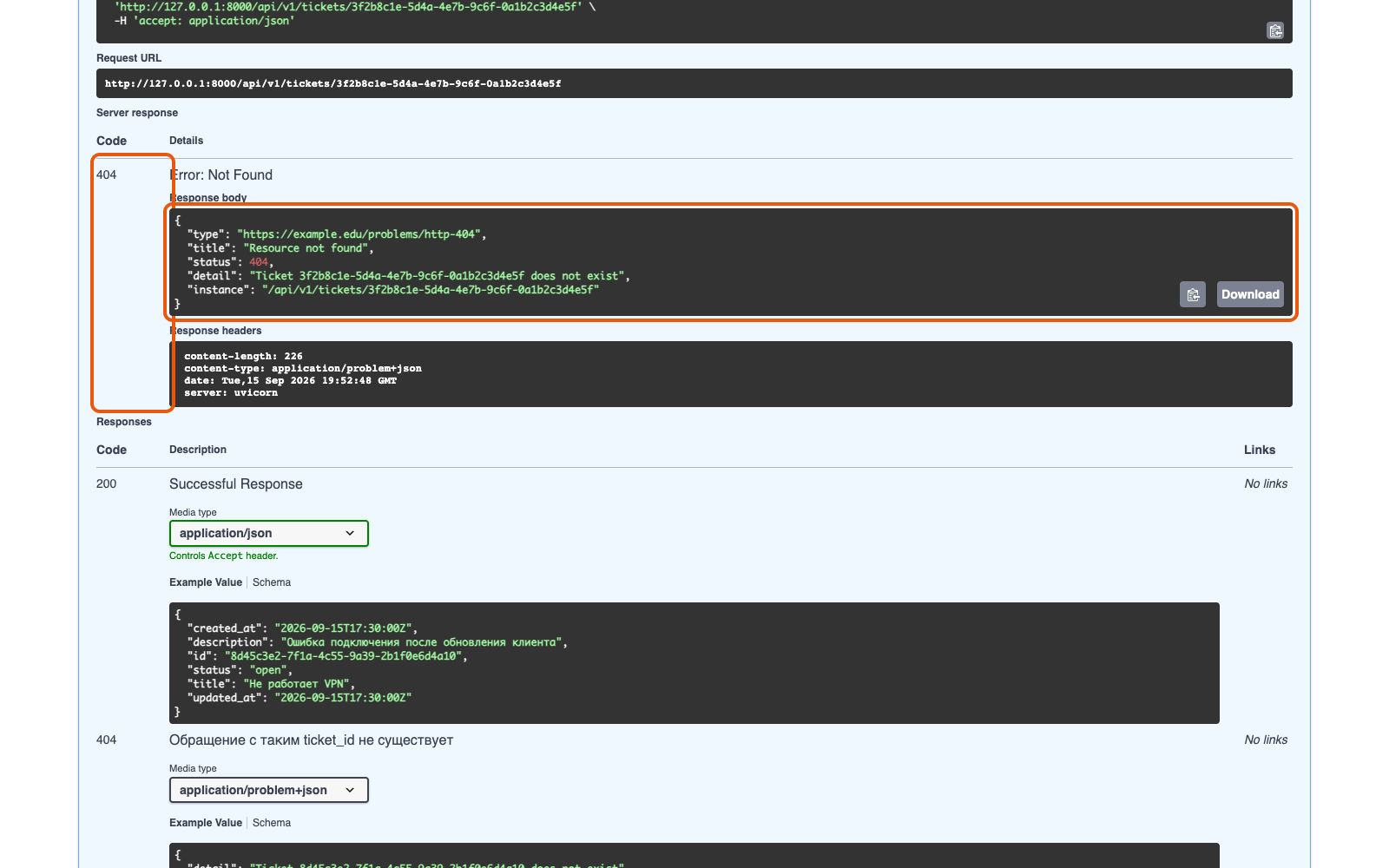This screenshot has height=868, width=1389.
Task: Click the "instance" line in response body
Action: pyautogui.click(x=393, y=290)
